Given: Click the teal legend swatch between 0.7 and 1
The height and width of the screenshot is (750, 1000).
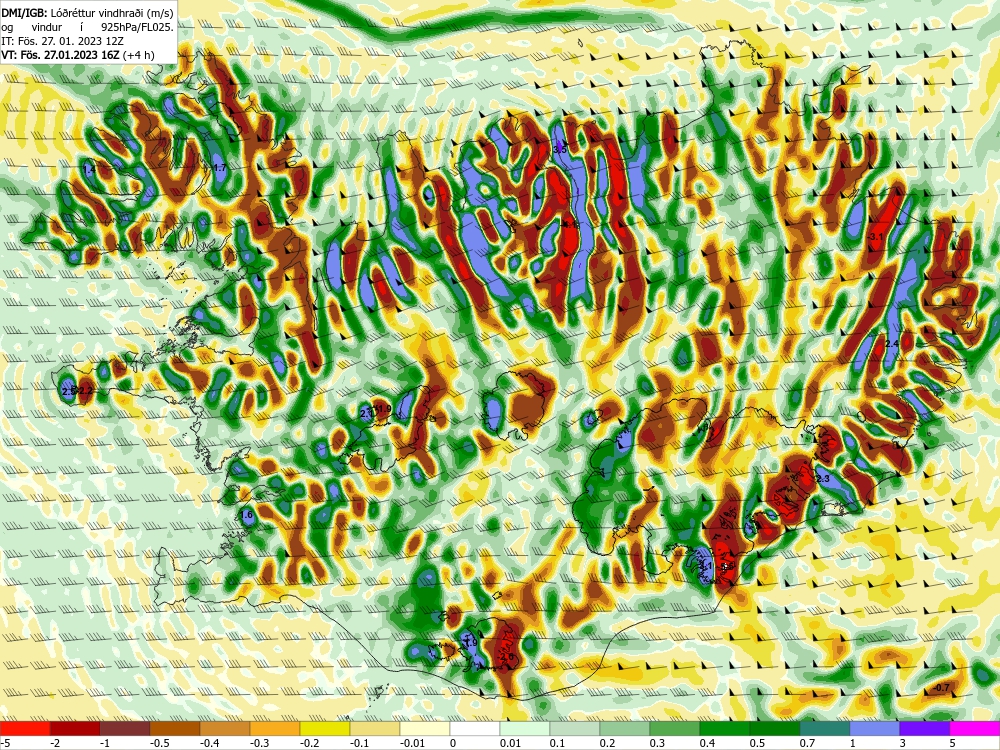Looking at the screenshot, I should [x=825, y=728].
